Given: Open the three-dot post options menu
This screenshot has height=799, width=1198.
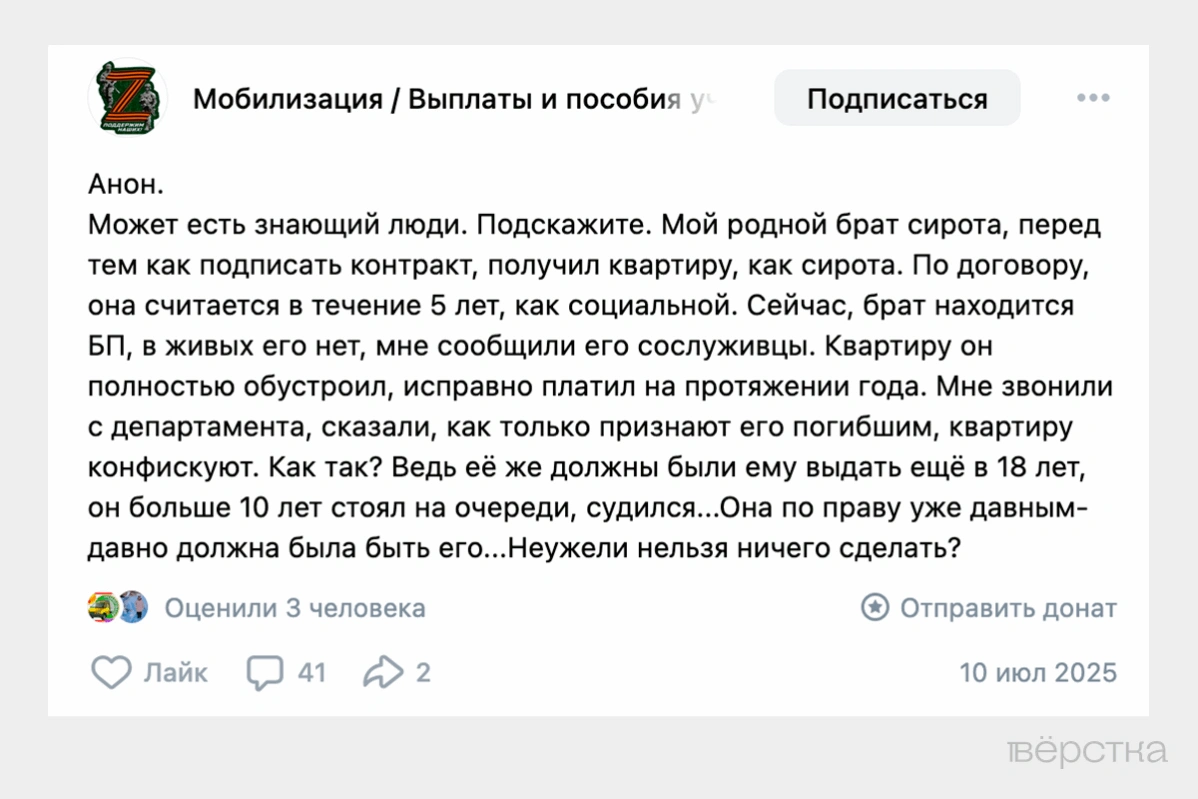Looking at the screenshot, I should [x=1093, y=97].
